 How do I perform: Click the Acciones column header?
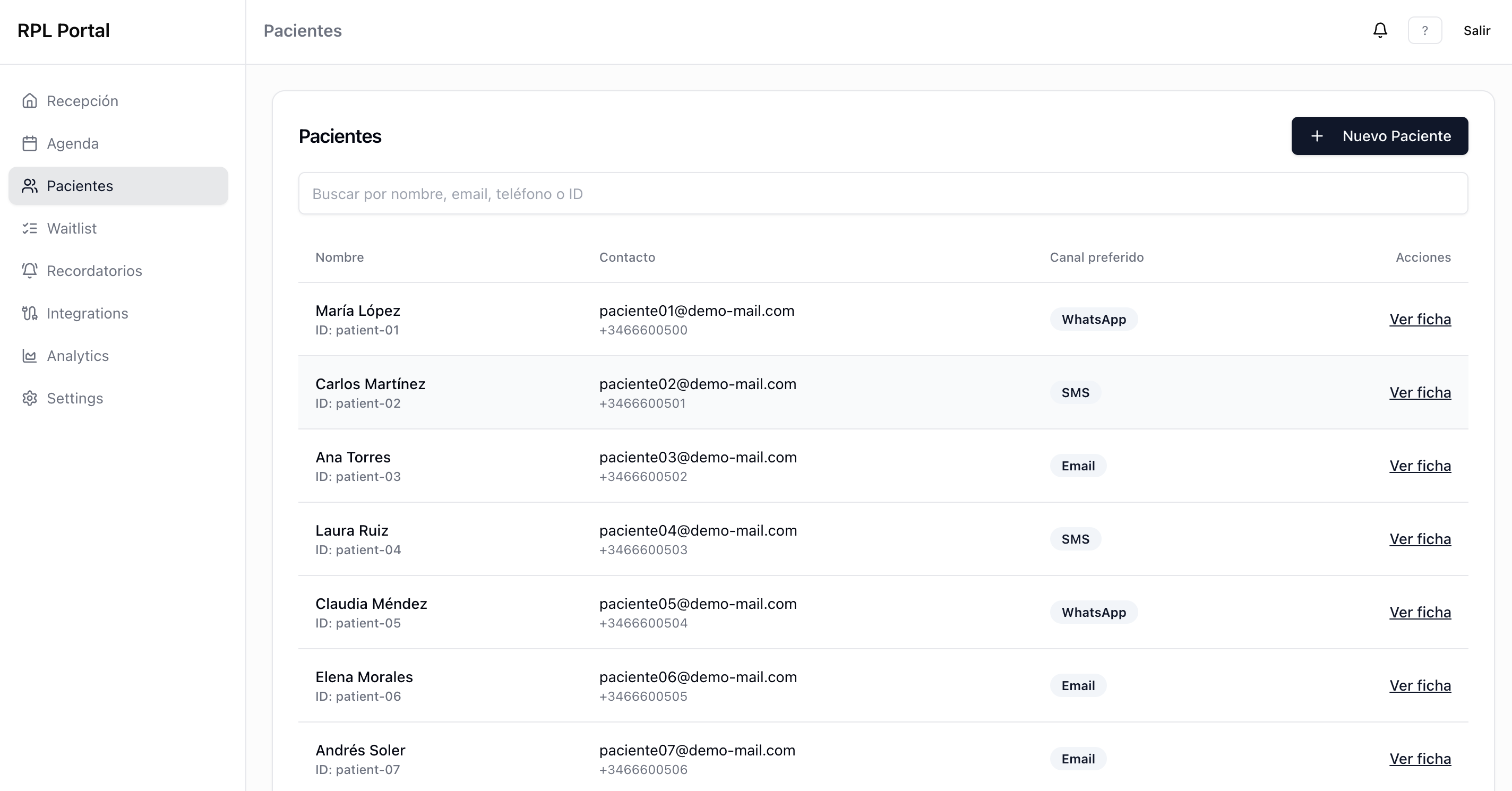(x=1423, y=257)
